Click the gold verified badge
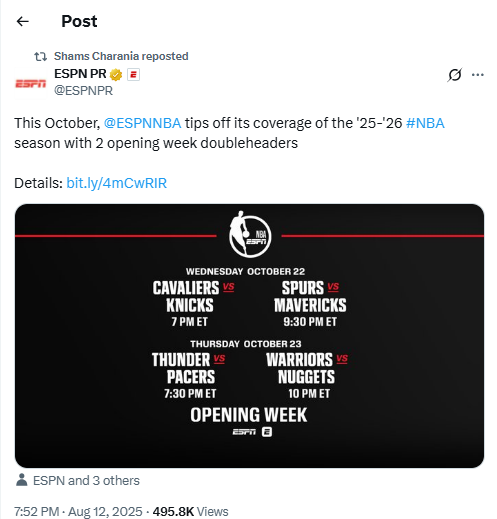Image resolution: width=497 pixels, height=519 pixels. (116, 74)
